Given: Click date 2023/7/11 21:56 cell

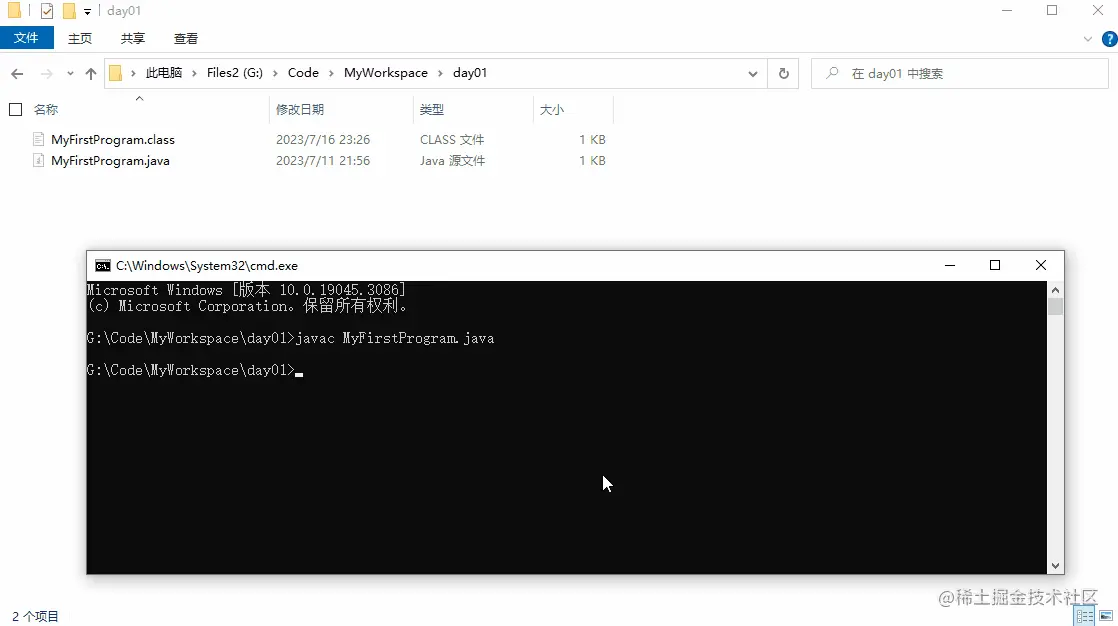Looking at the screenshot, I should coord(323,160).
